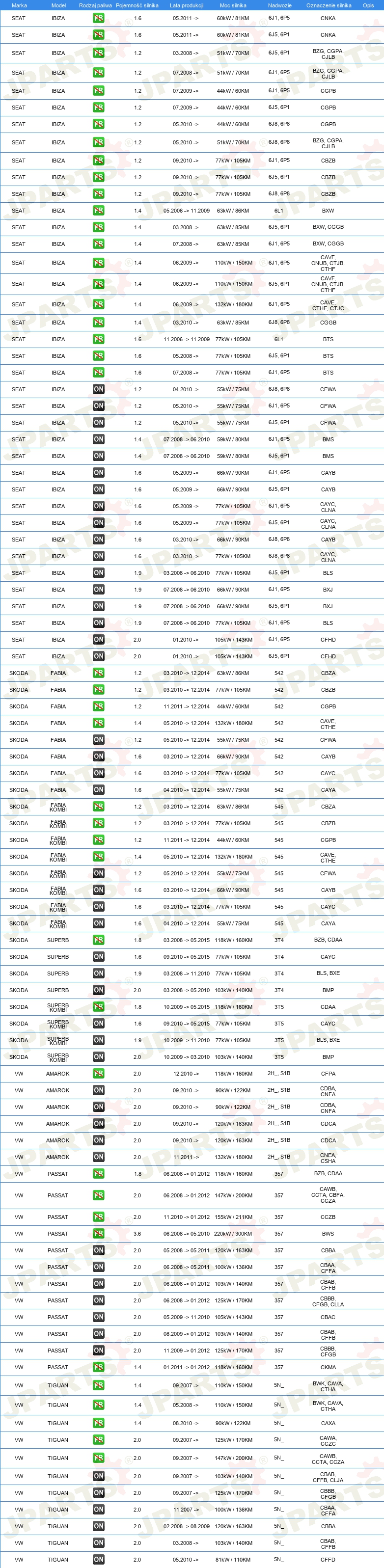The width and height of the screenshot is (384, 1568).
Task: Select petrol icon in Amarok CFPA row
Action: 98,1074
